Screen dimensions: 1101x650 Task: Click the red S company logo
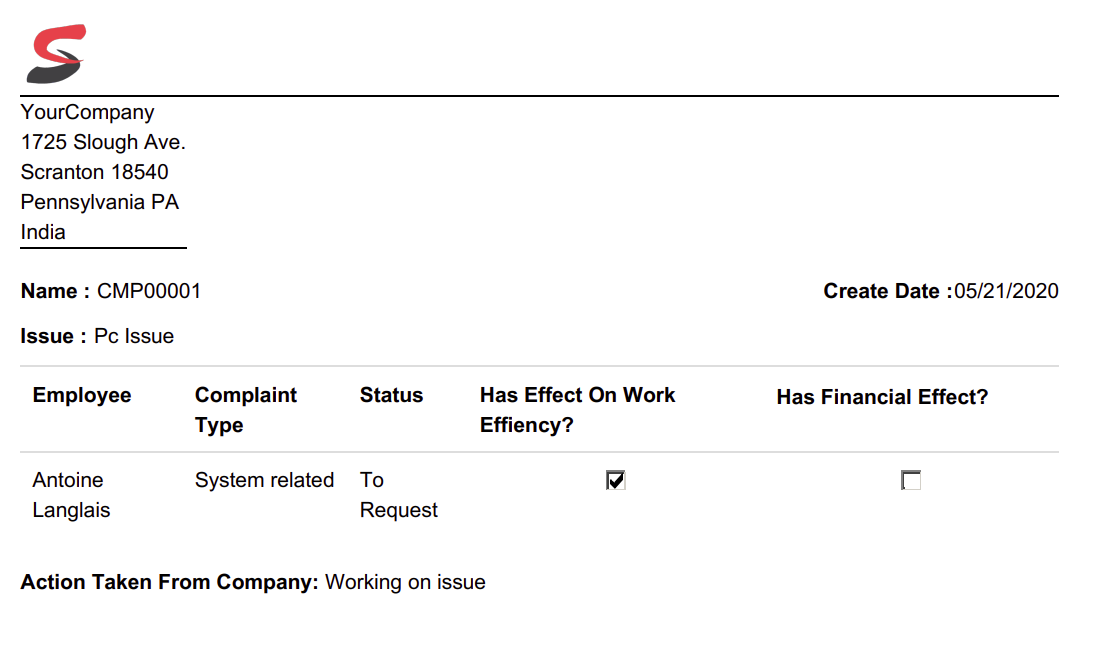pyautogui.click(x=56, y=54)
